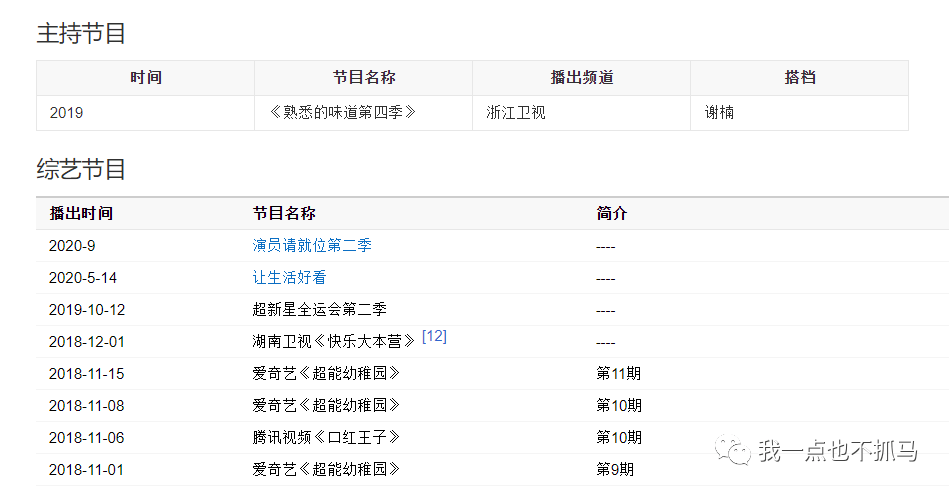Viewport: 949px width, 492px height.
Task: Select the 超新星全运会第二季 cell
Action: point(320,310)
